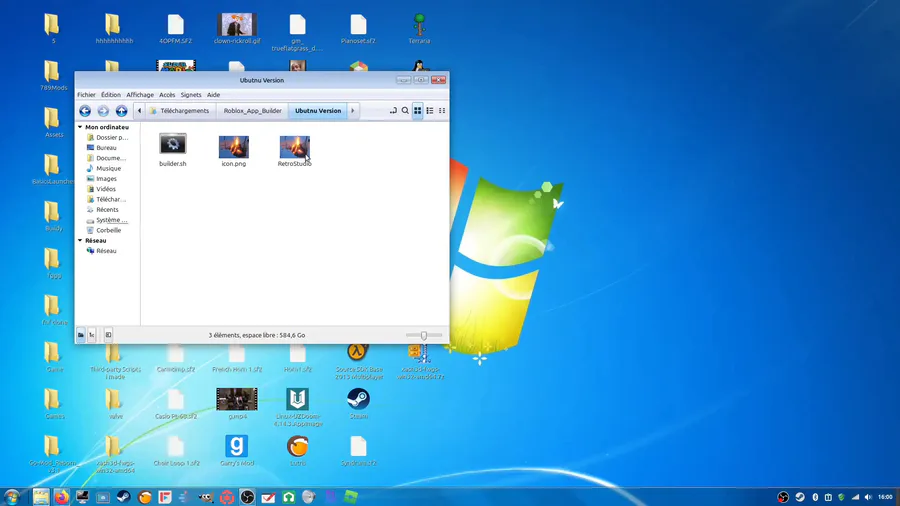Select Pianoset.sf2 on the desktop
The image size is (900, 506).
point(358,29)
